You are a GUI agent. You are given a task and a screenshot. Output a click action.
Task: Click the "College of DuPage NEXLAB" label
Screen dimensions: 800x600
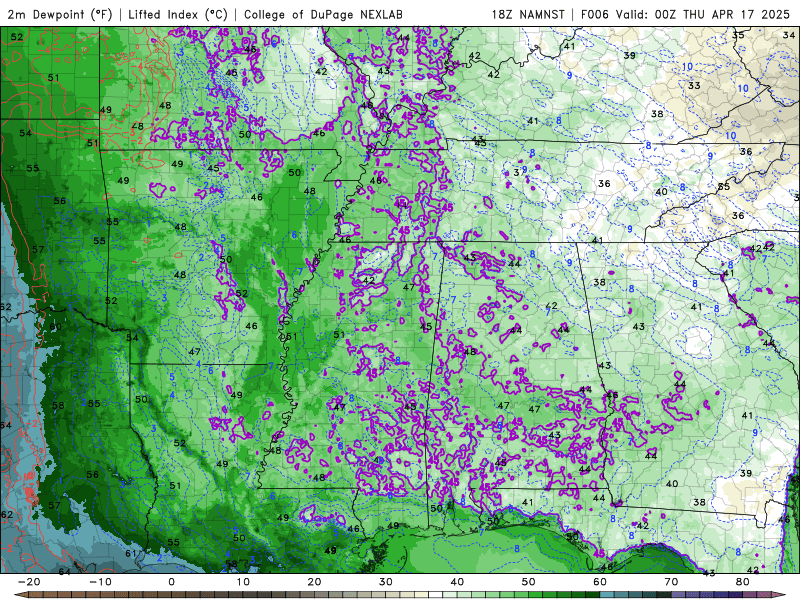click(x=323, y=14)
